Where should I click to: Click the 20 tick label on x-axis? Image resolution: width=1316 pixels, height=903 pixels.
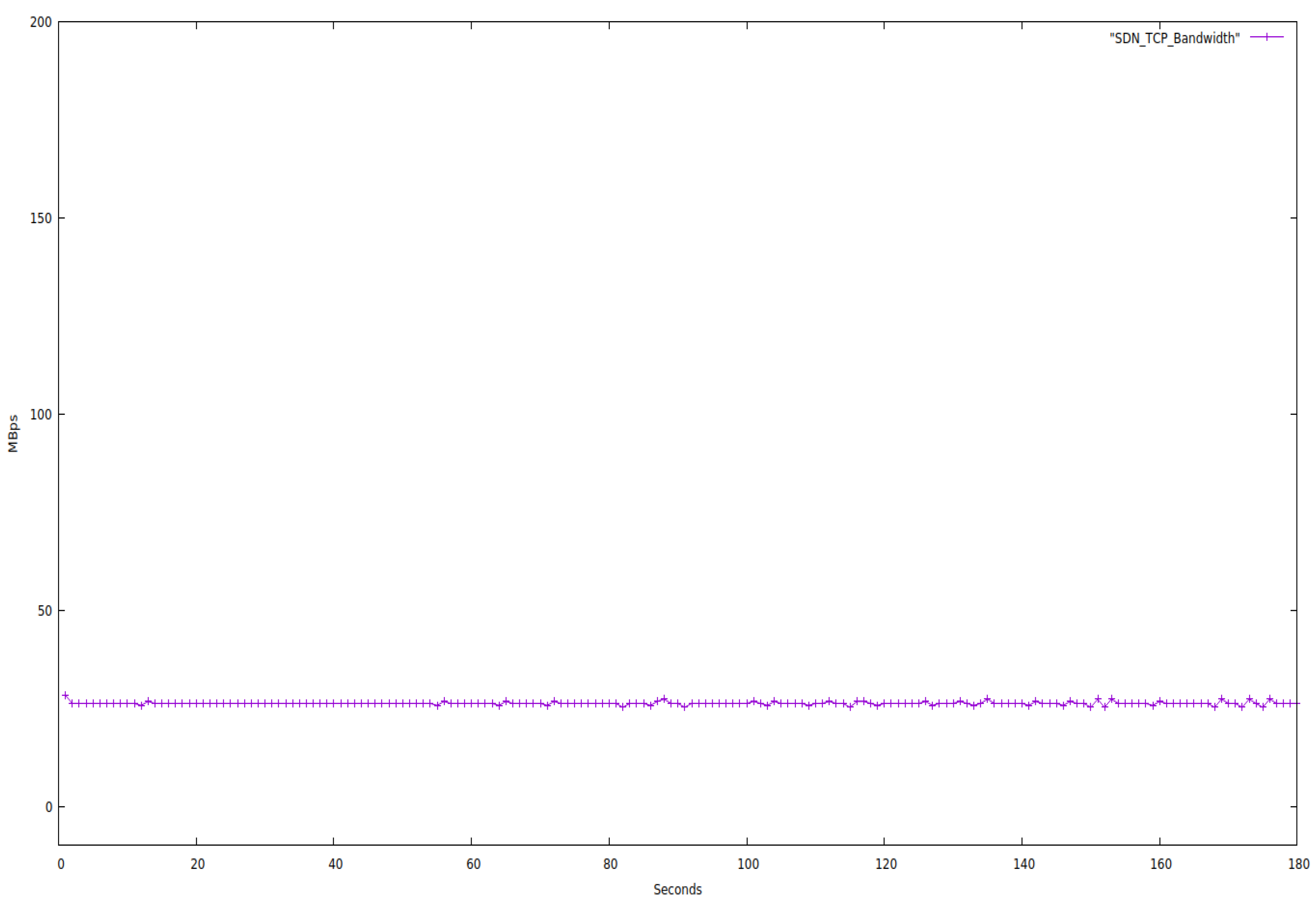197,865
